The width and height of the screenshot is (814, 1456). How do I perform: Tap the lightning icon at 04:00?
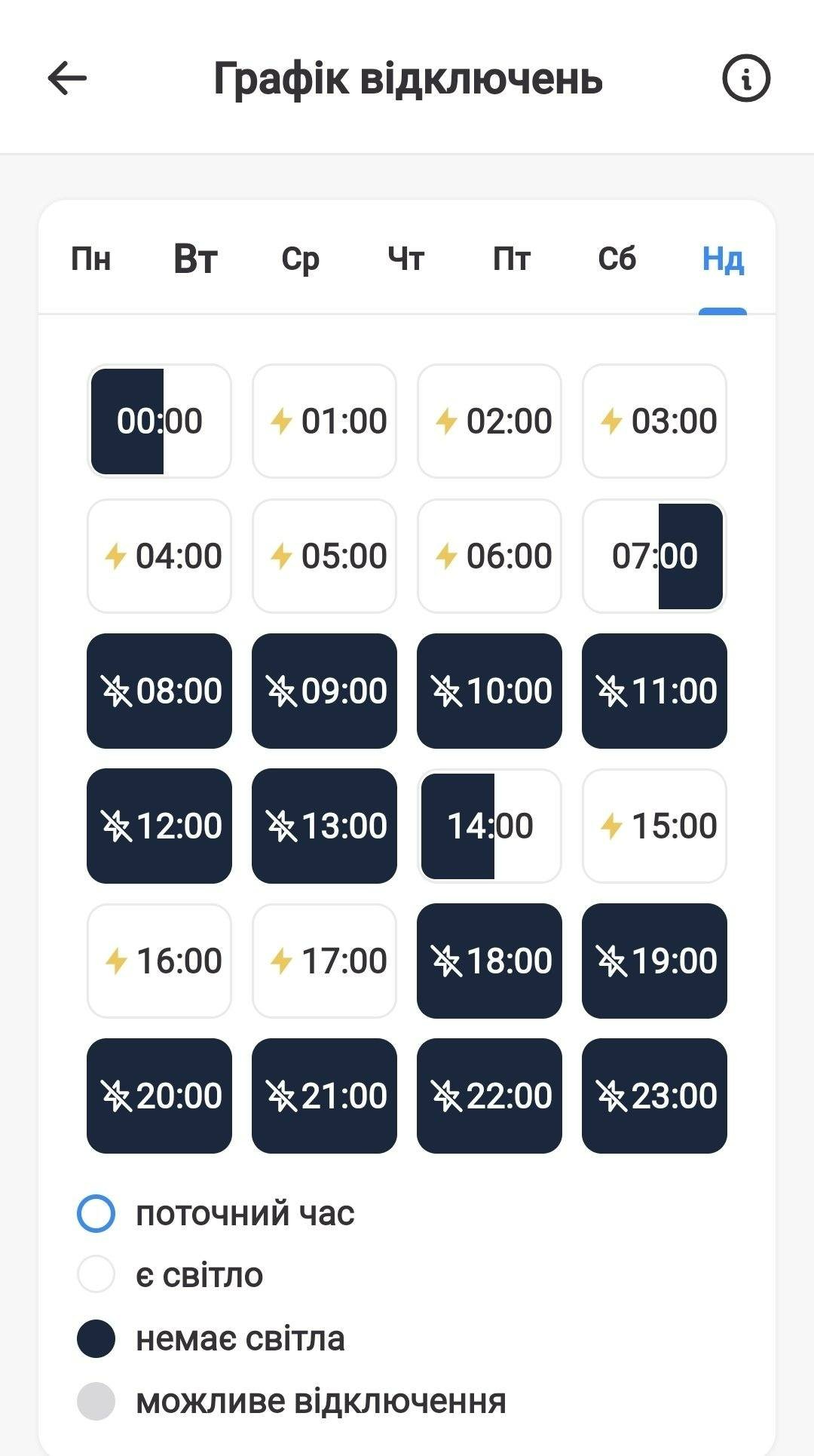pyautogui.click(x=115, y=556)
